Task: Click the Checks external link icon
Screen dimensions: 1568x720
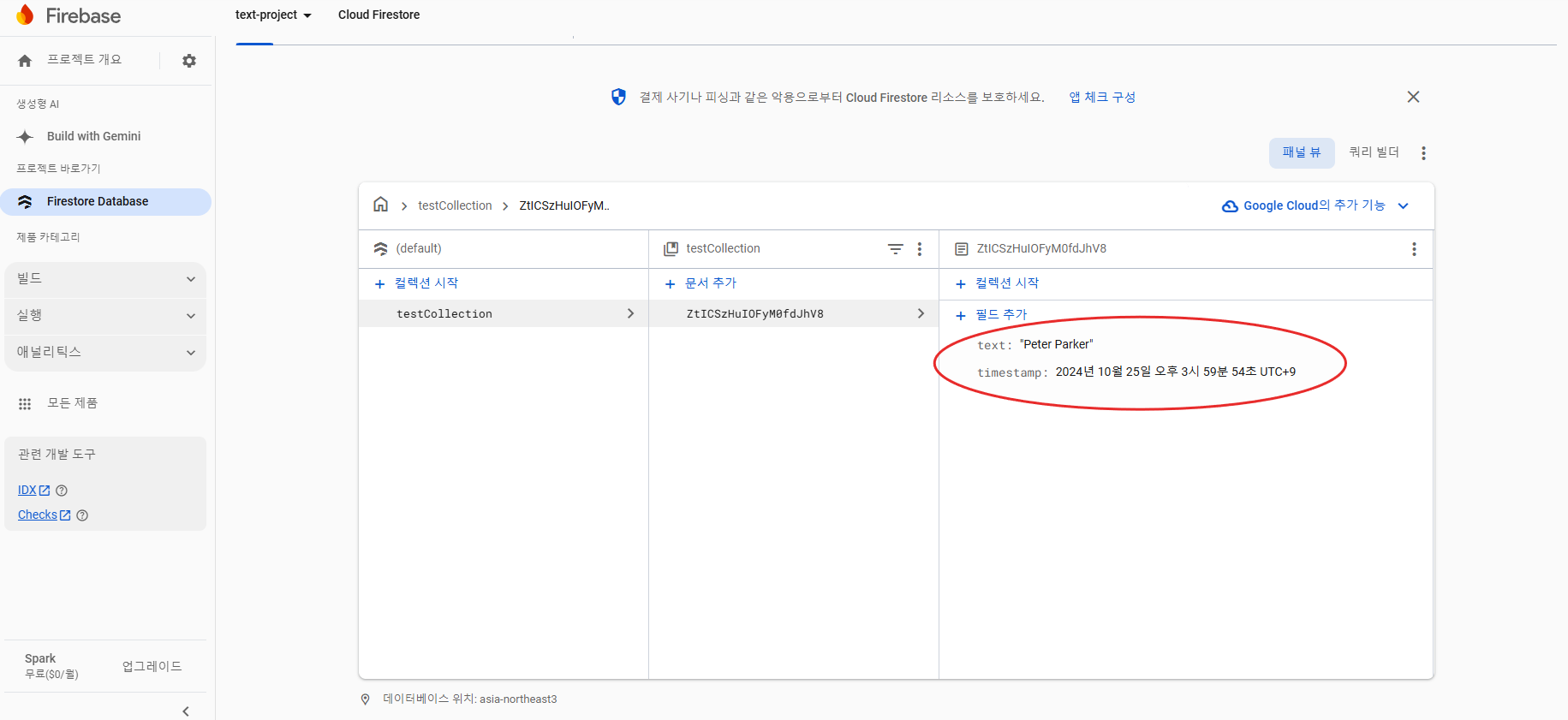Action: click(x=65, y=515)
